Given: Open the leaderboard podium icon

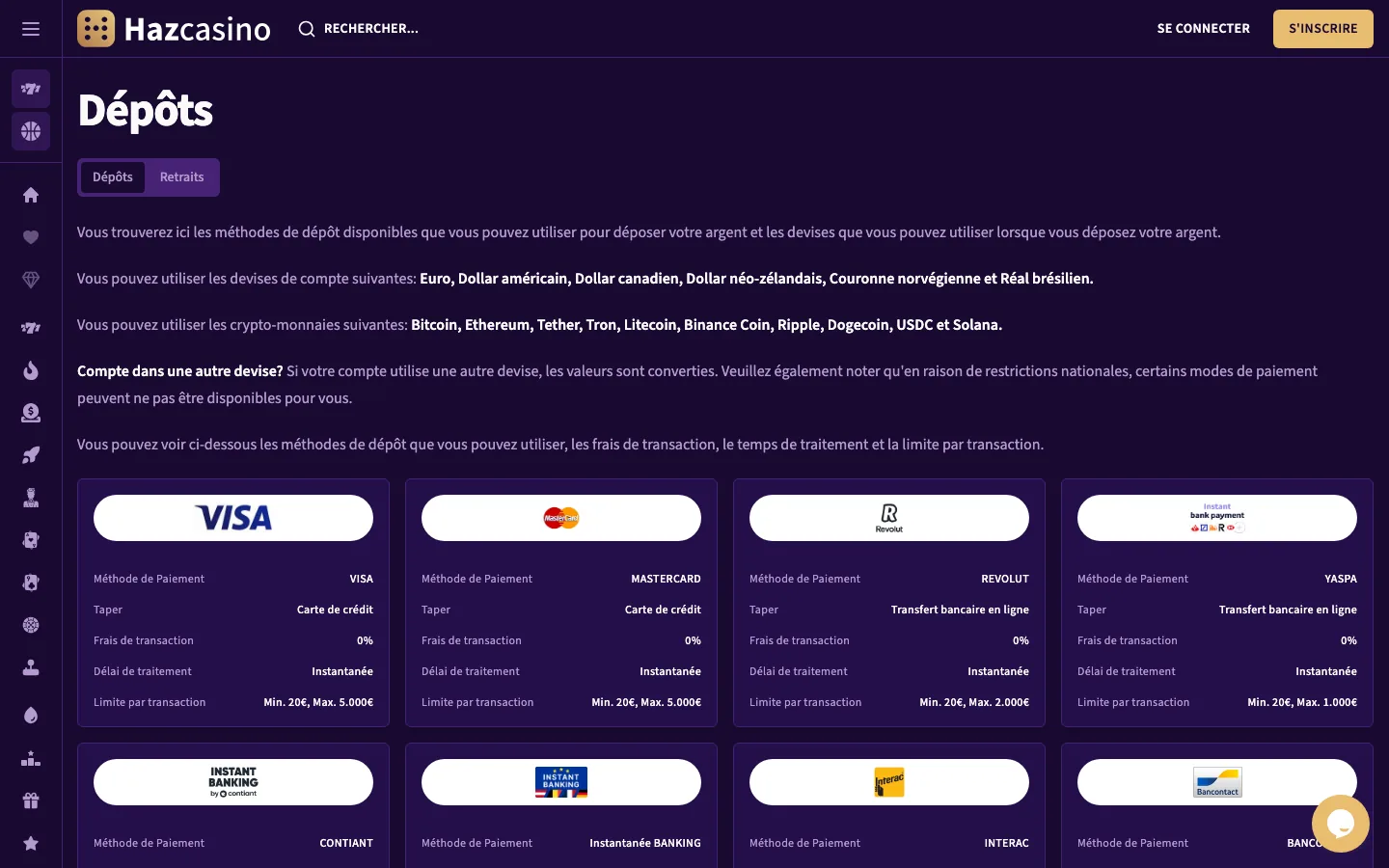Looking at the screenshot, I should [x=31, y=758].
